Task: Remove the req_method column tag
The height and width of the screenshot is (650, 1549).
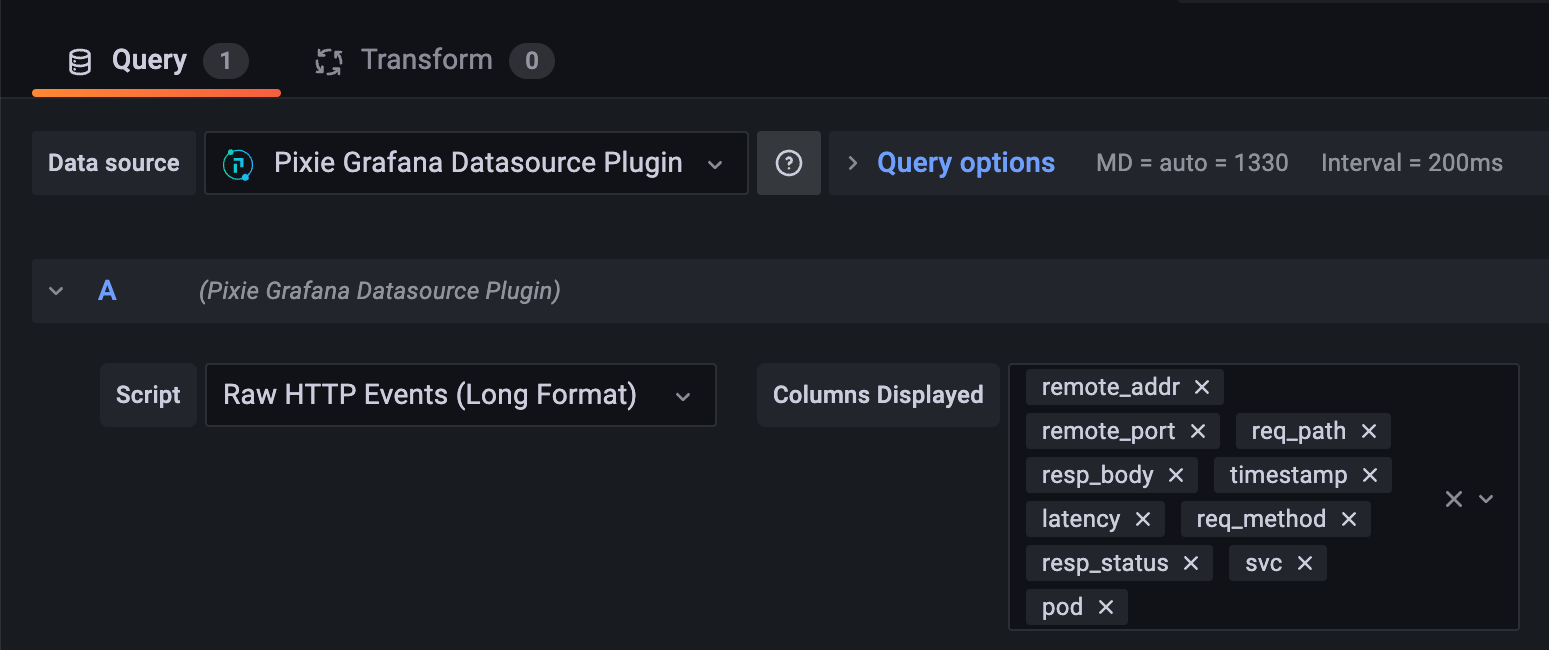Action: click(x=1349, y=519)
